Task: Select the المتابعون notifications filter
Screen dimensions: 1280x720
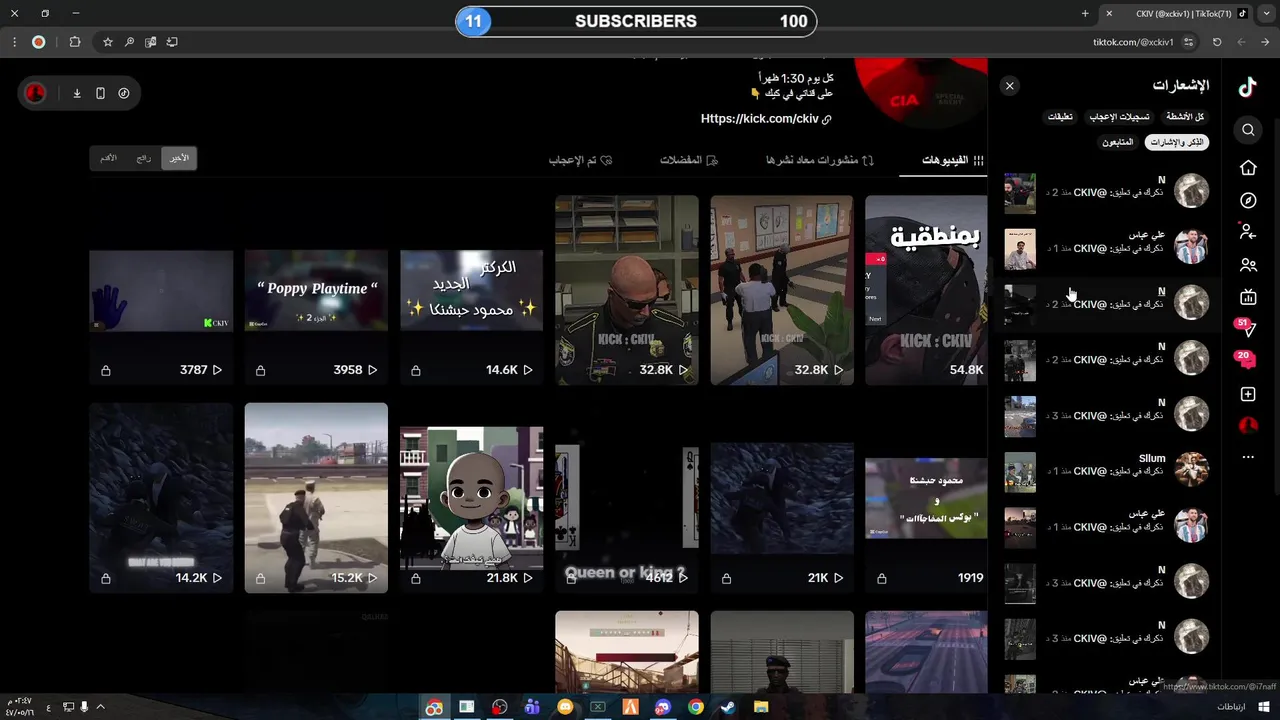Action: click(x=1118, y=143)
